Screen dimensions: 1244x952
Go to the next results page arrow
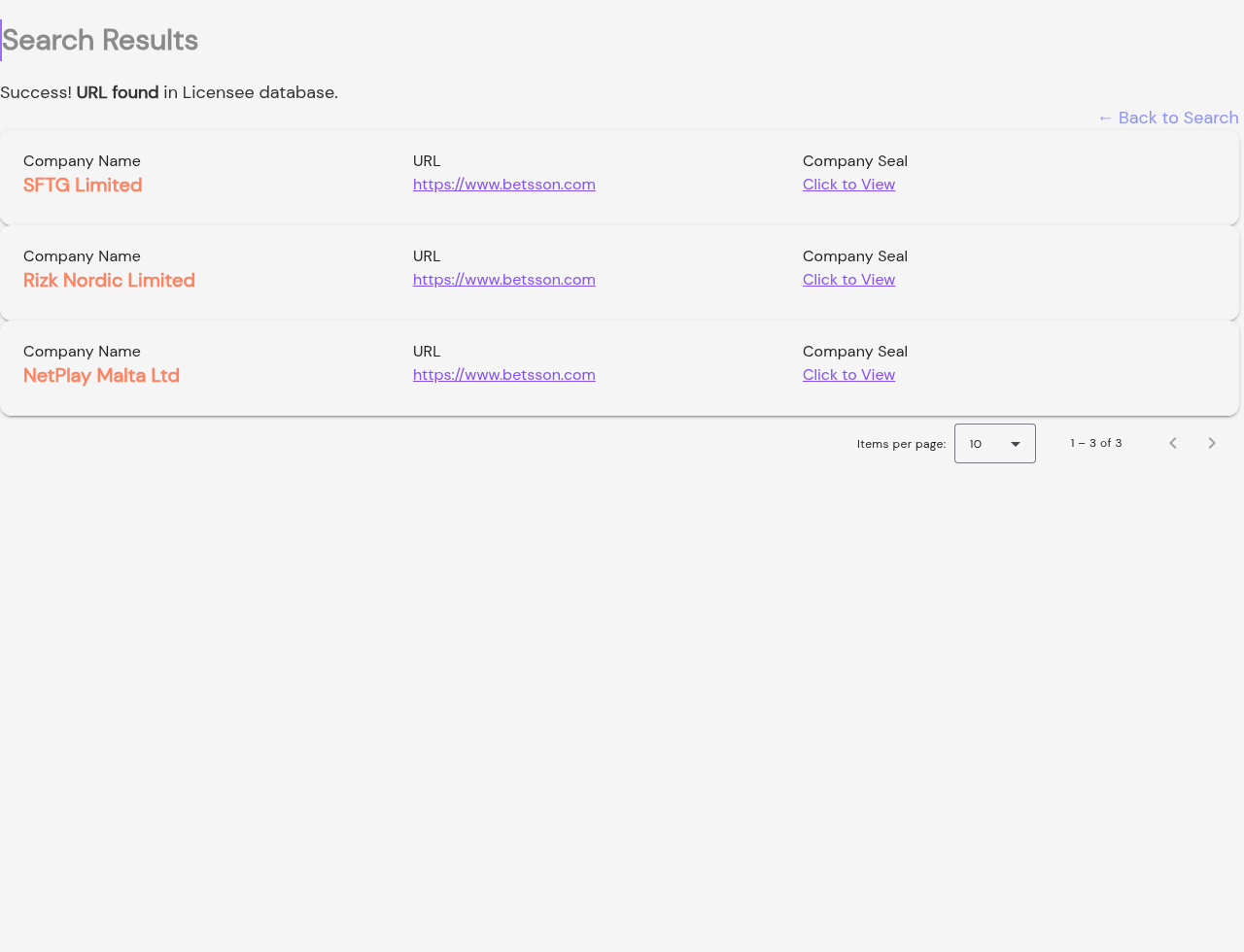pos(1212,443)
